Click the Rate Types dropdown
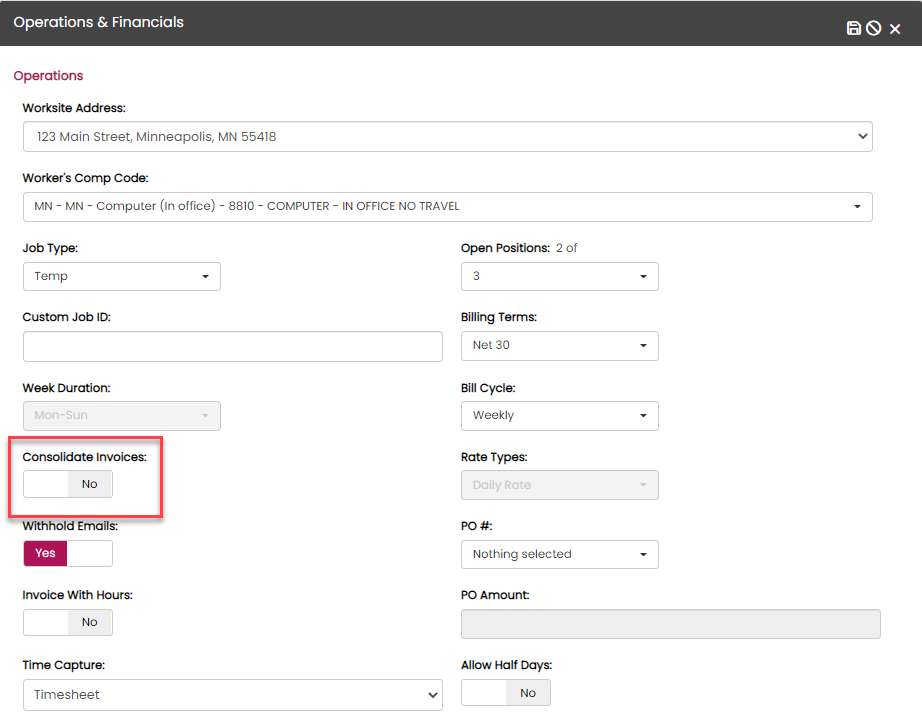This screenshot has height=712, width=922. [559, 485]
